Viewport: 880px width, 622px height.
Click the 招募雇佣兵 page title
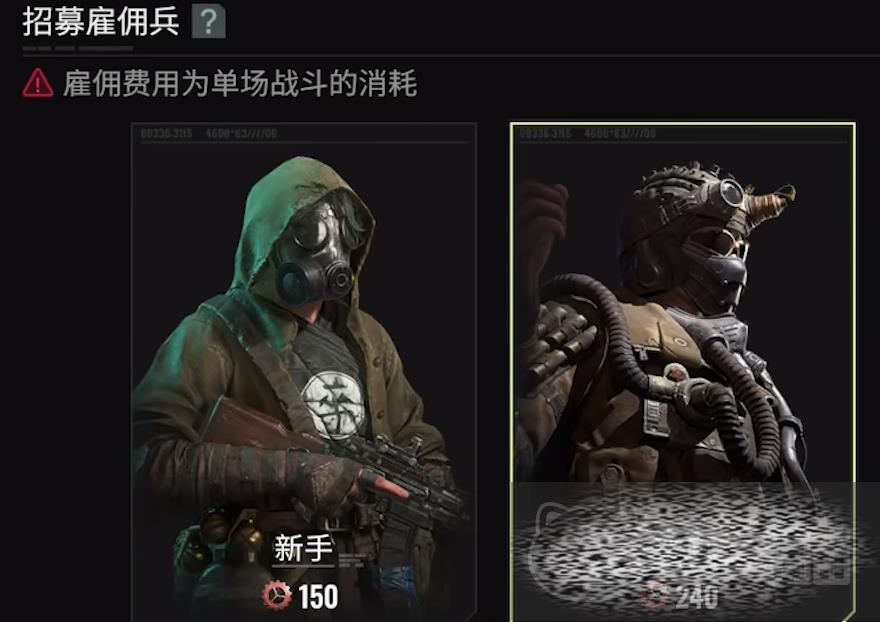pos(101,22)
